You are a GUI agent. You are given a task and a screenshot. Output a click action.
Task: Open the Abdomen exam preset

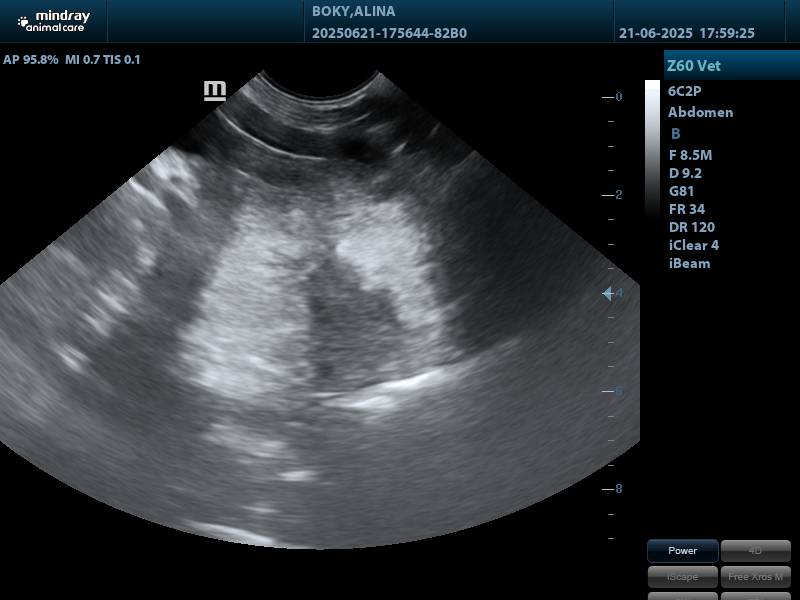click(700, 112)
